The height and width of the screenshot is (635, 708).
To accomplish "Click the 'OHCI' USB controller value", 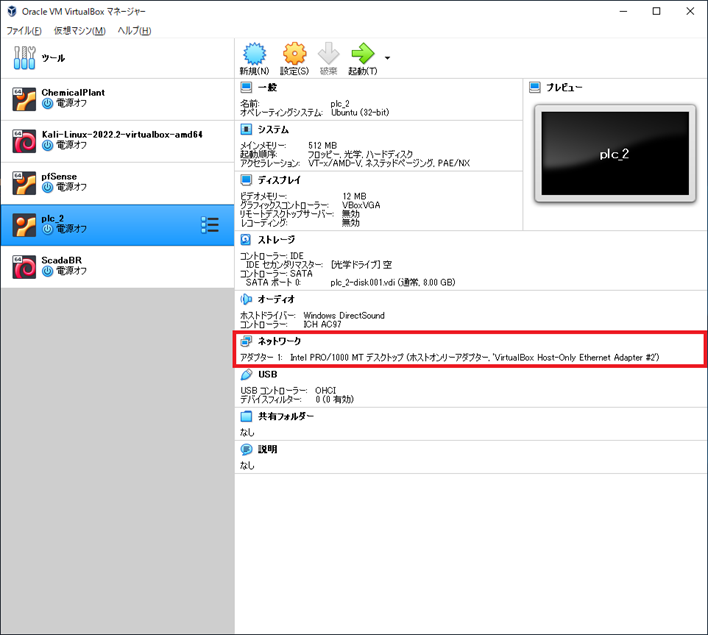I will click(x=326, y=390).
